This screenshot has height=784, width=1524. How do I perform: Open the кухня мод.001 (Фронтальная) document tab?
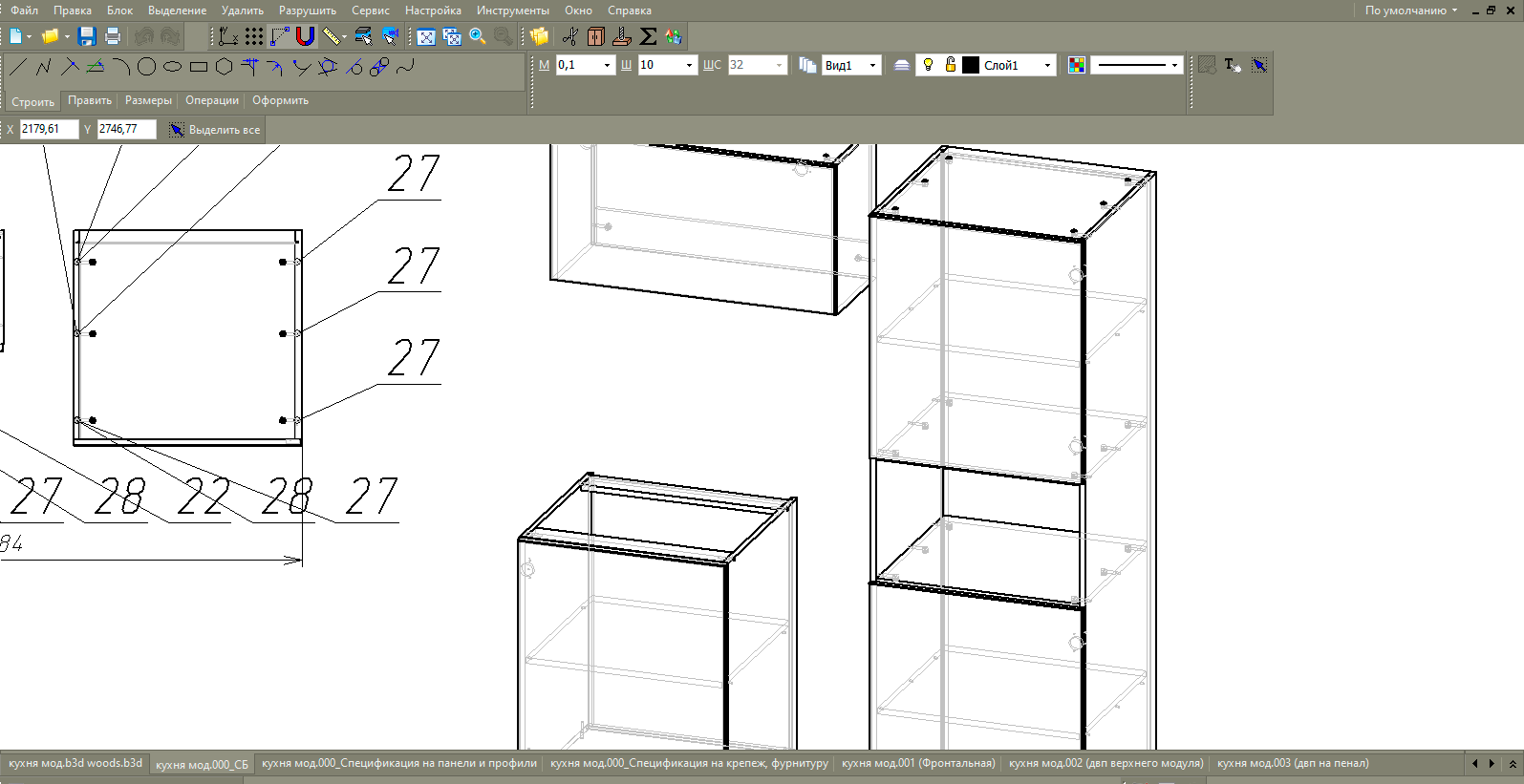[918, 763]
